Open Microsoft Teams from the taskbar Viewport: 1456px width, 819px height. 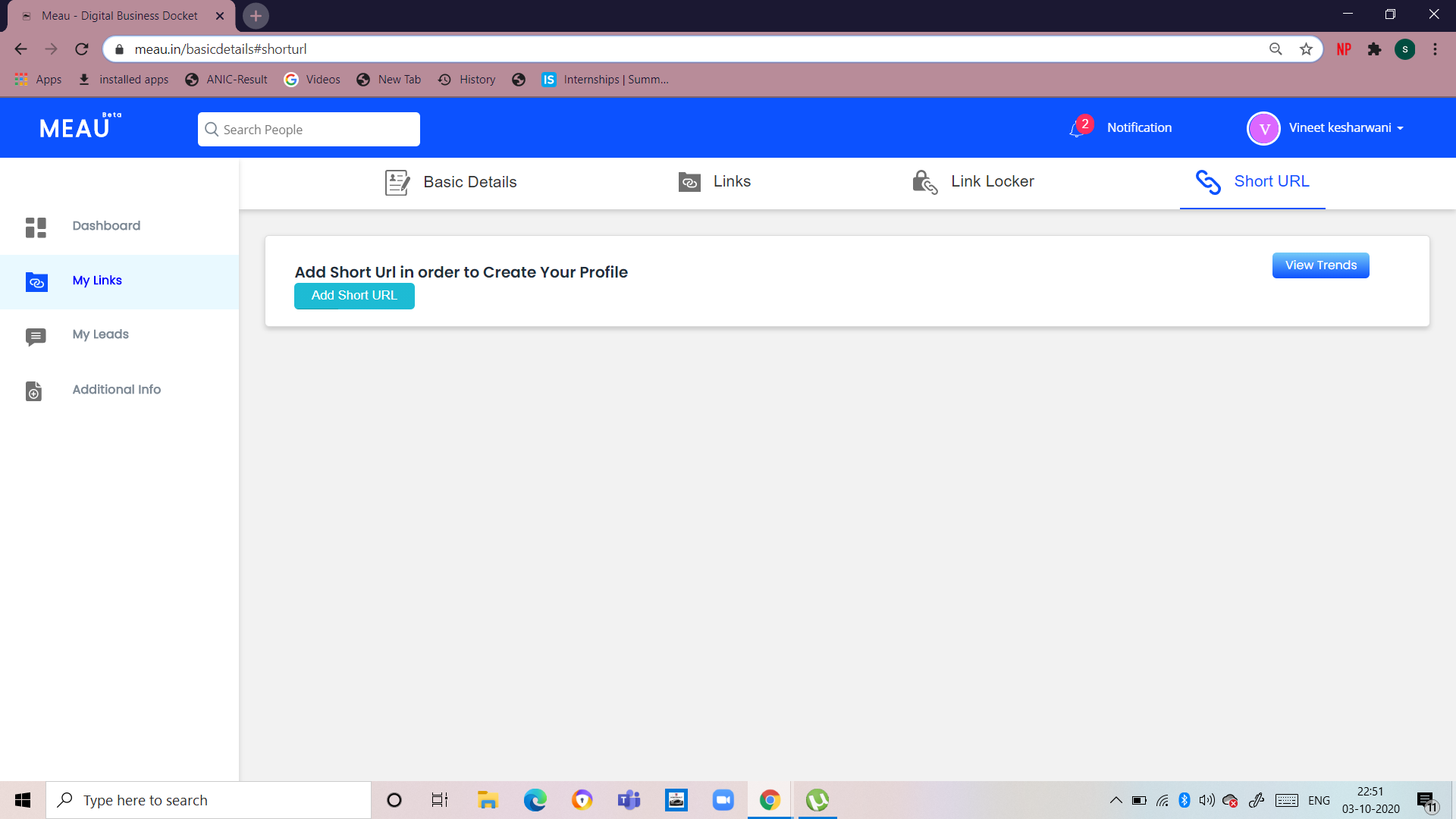tap(629, 800)
